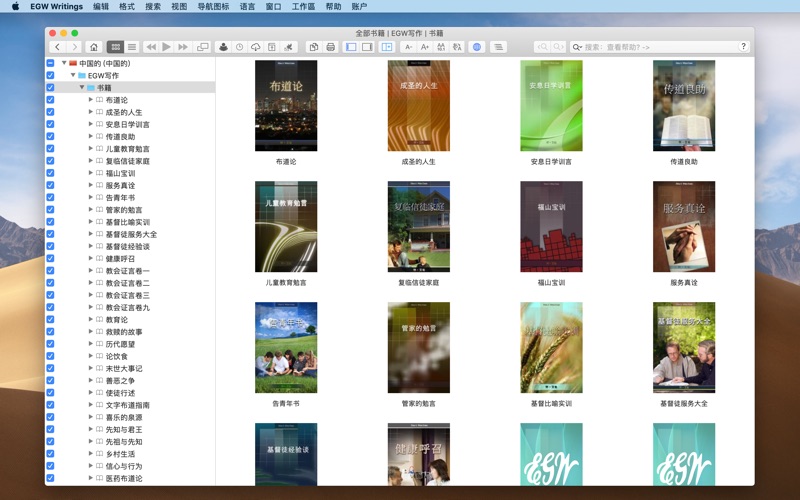800x500 pixels.
Task: Increase font size with A+ button
Action: (424, 47)
